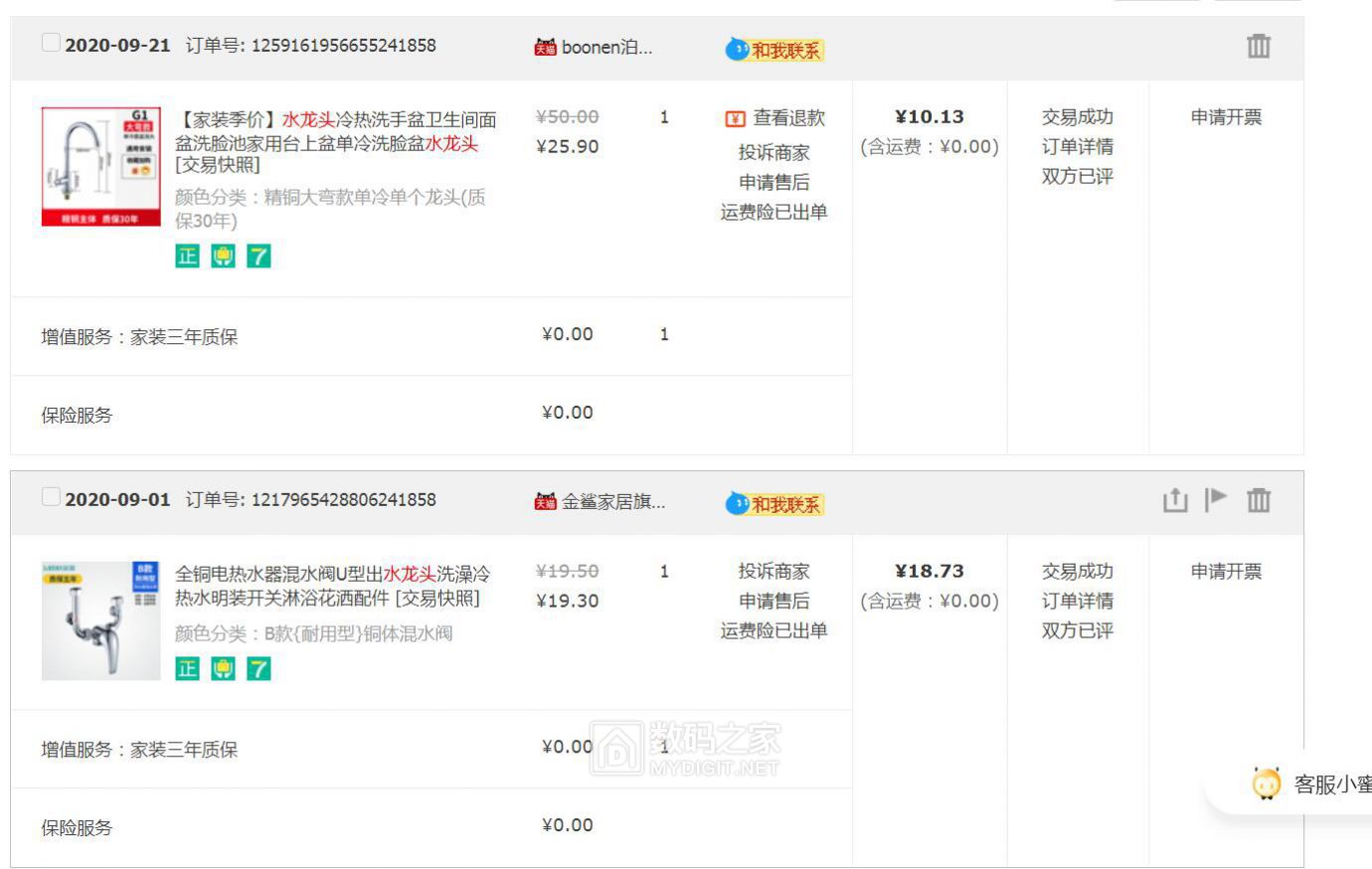
Task: Open the 金鲨家居 flagship store link
Action: pos(612,501)
